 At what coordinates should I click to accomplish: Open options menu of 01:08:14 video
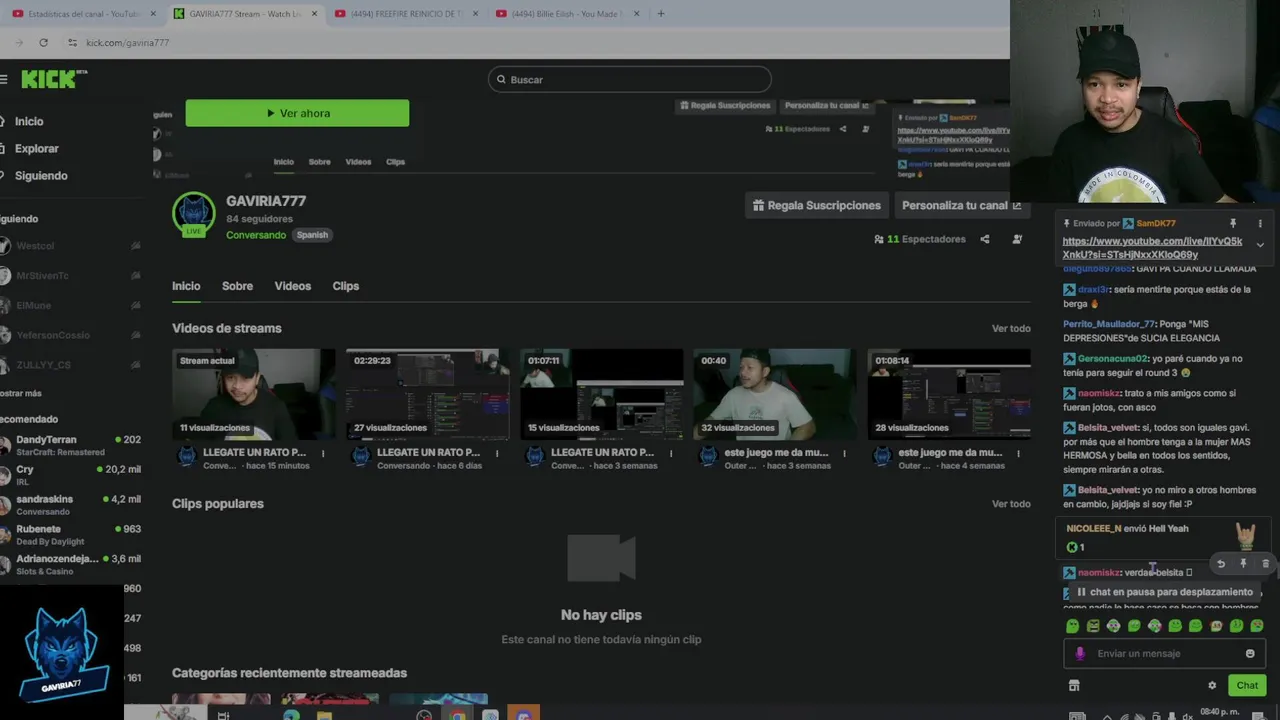(x=1019, y=453)
